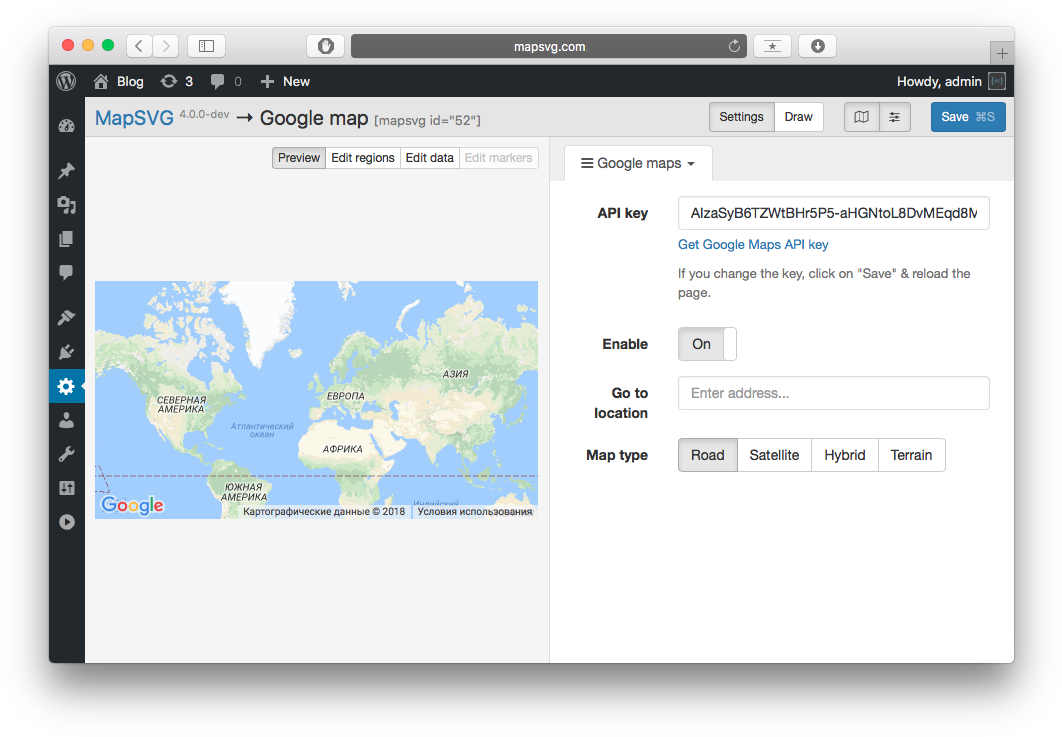
Task: Switch to Draw mode
Action: click(799, 117)
